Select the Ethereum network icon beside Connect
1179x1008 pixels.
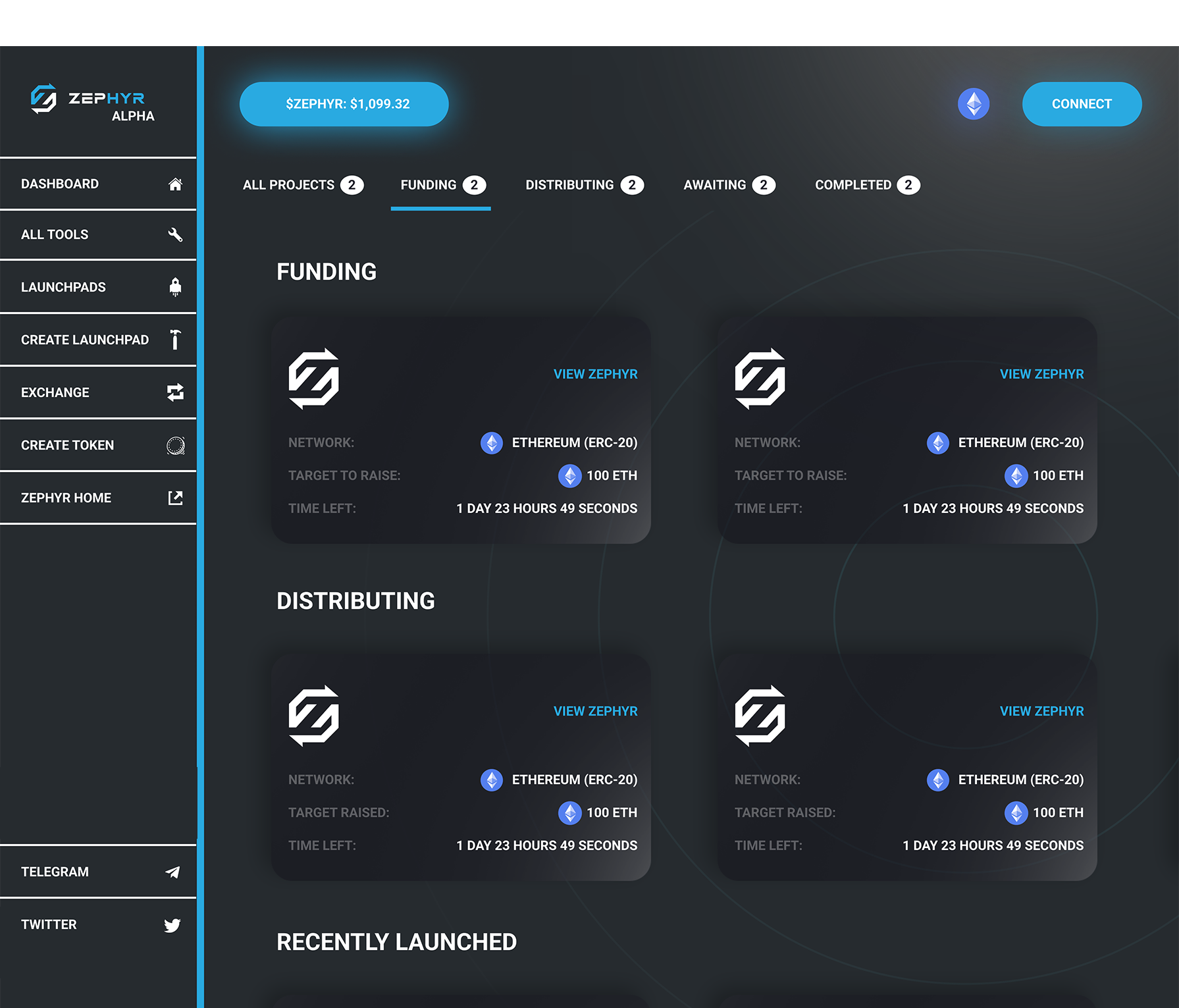coord(973,104)
